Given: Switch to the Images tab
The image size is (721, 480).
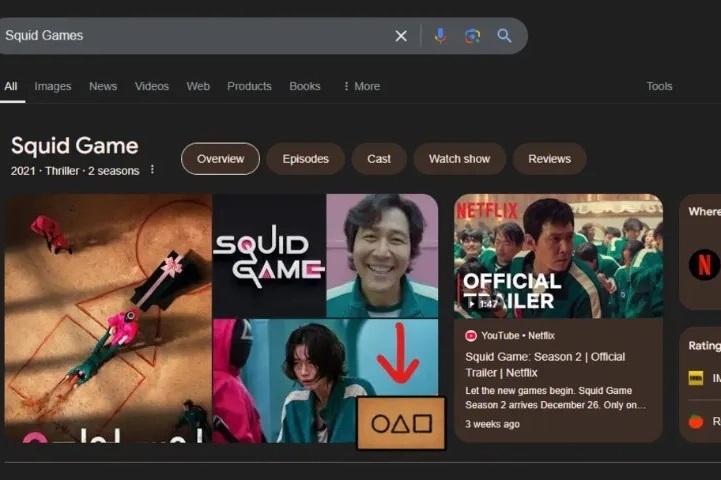Looking at the screenshot, I should pyautogui.click(x=53, y=86).
